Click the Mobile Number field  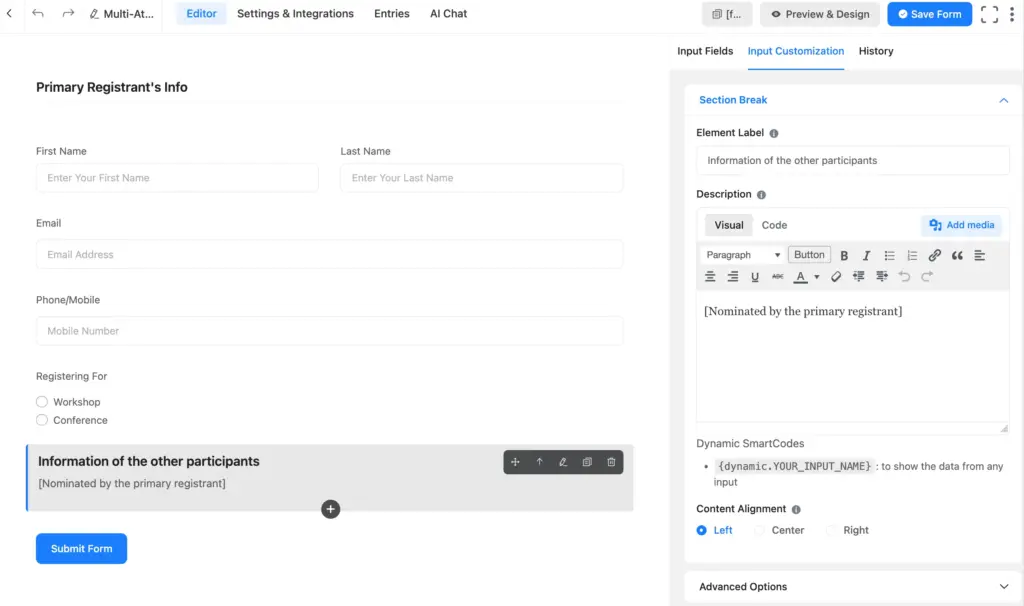tap(329, 331)
